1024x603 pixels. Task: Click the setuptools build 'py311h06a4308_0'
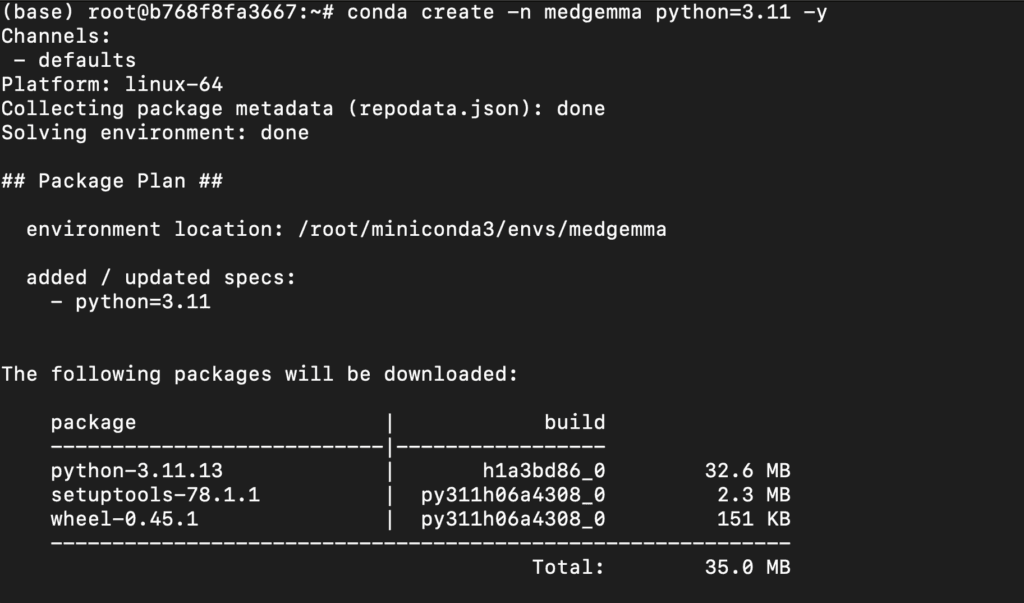513,495
